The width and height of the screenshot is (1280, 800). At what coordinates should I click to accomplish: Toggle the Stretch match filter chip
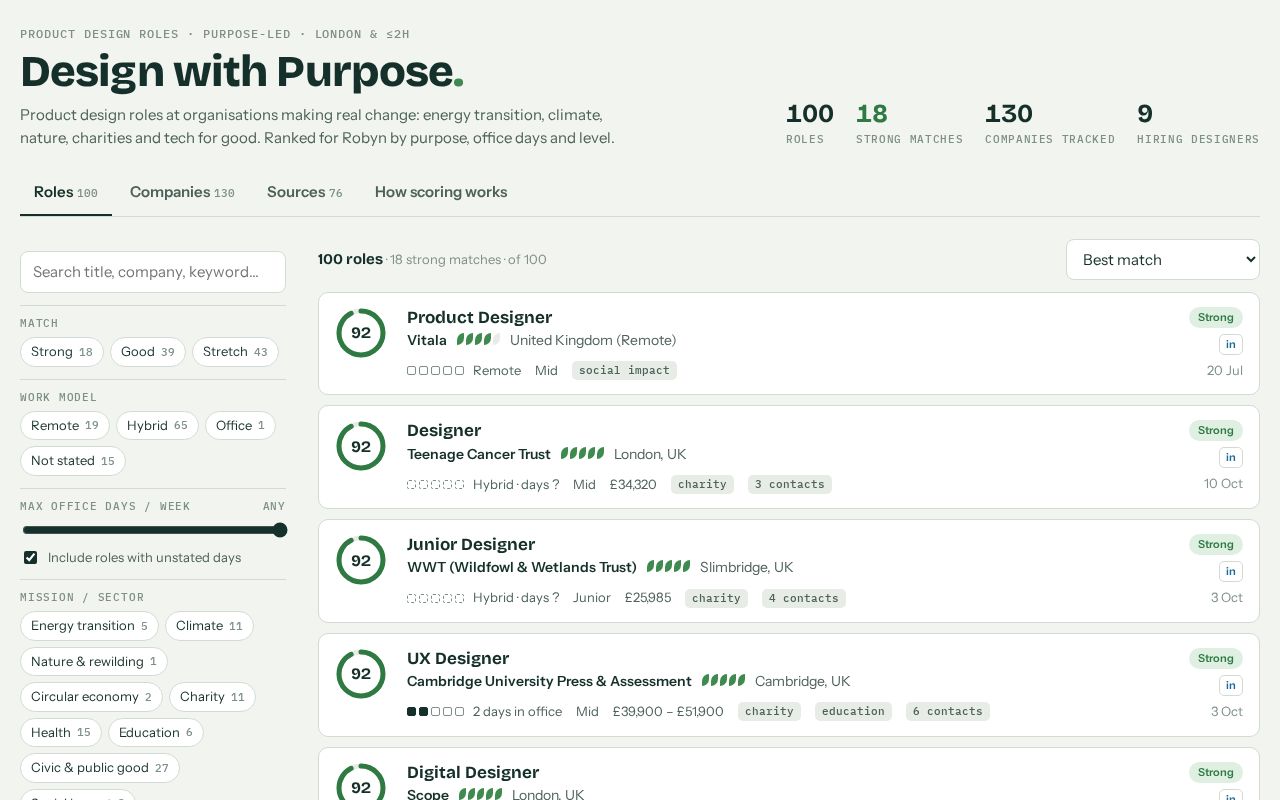coord(235,352)
